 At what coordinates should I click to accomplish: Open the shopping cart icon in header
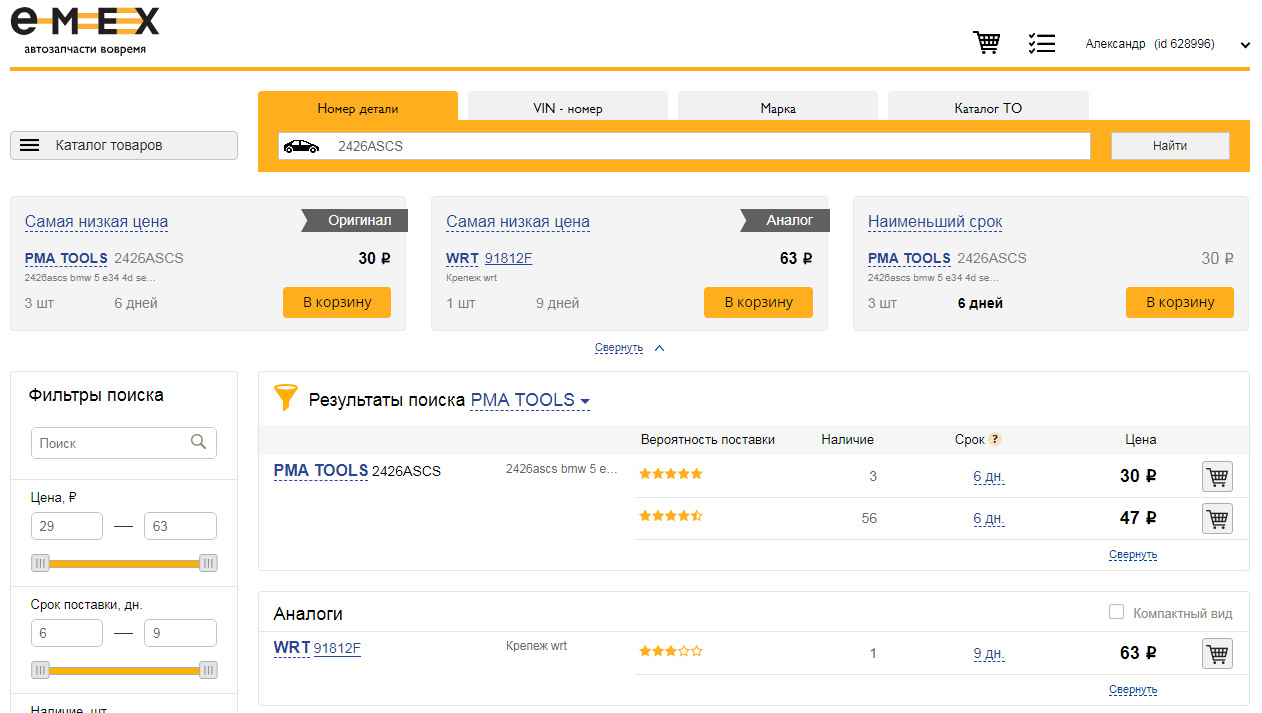point(987,43)
